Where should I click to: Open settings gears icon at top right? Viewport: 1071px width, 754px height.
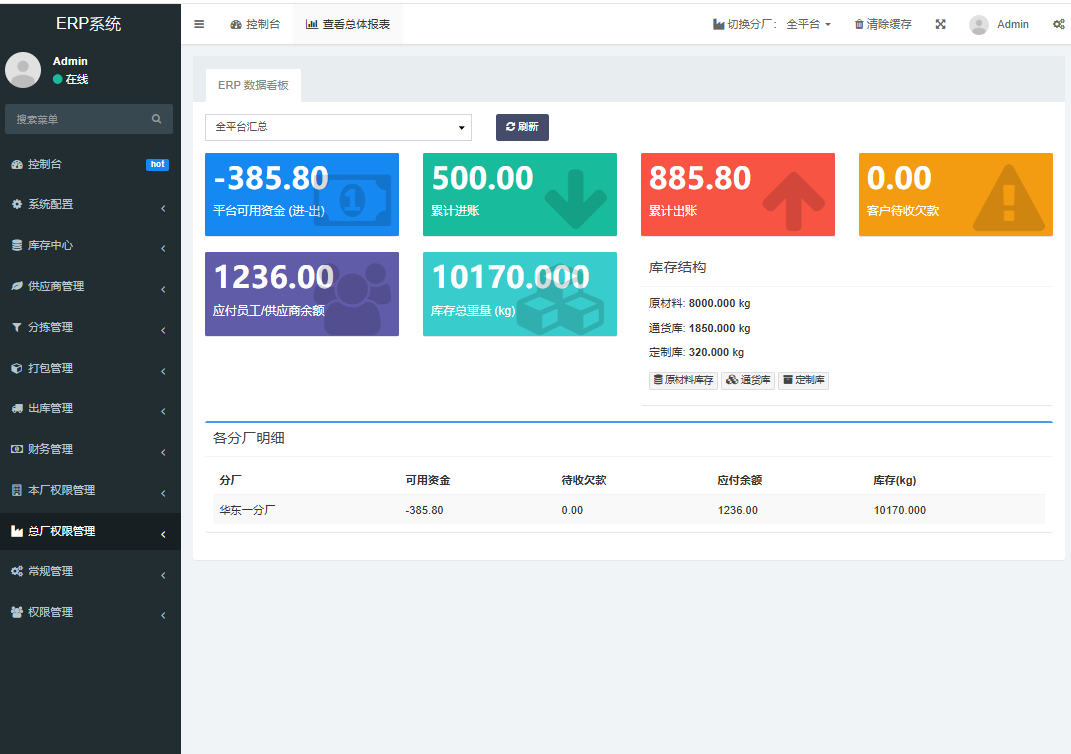click(x=1059, y=24)
